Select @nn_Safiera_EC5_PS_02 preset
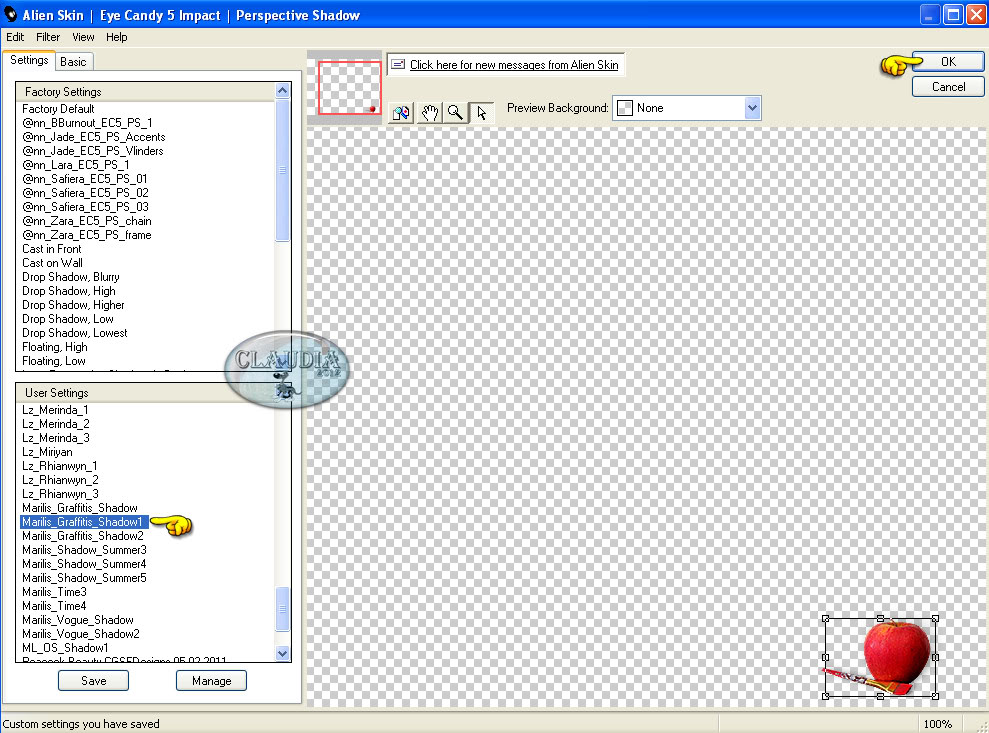 [85, 192]
